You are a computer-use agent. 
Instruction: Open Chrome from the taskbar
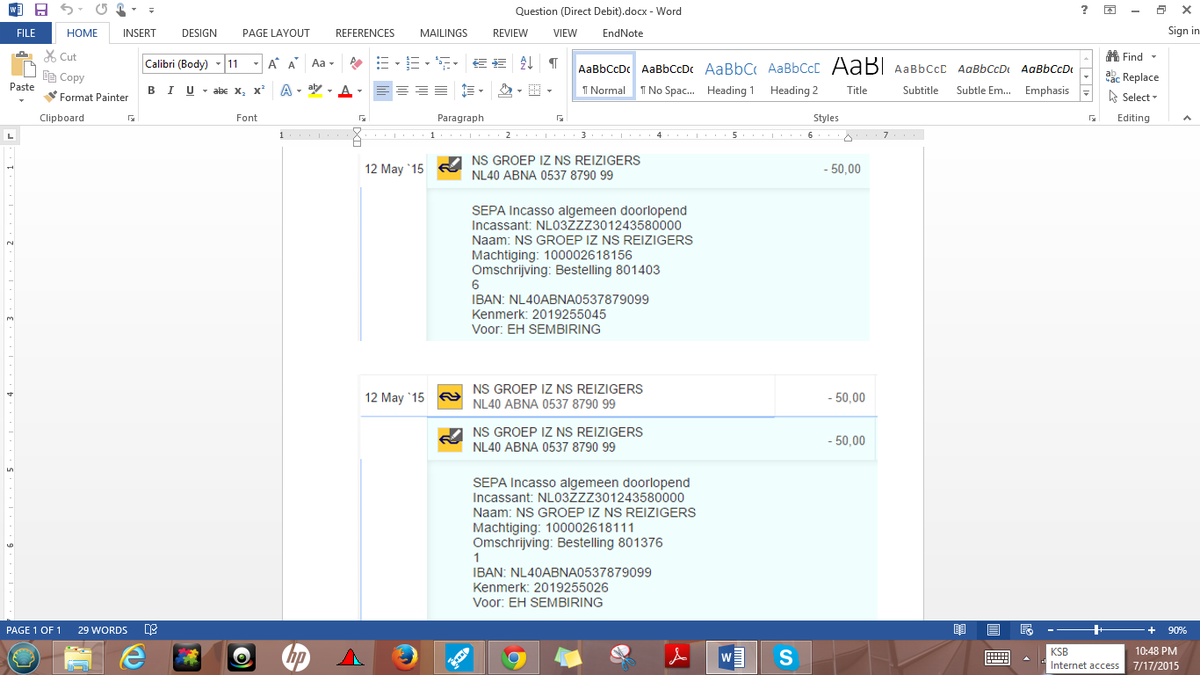pos(514,657)
